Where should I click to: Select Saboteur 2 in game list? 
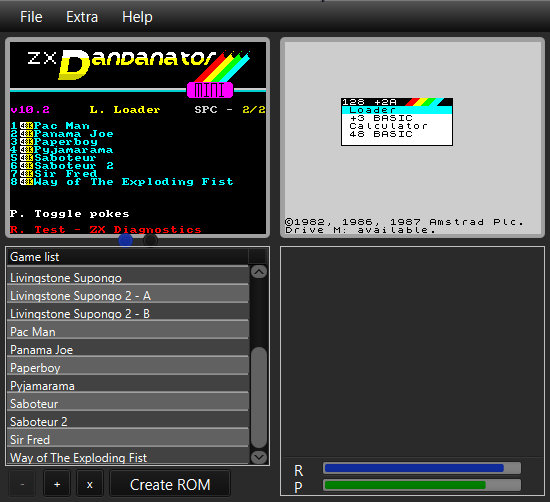pyautogui.click(x=128, y=421)
